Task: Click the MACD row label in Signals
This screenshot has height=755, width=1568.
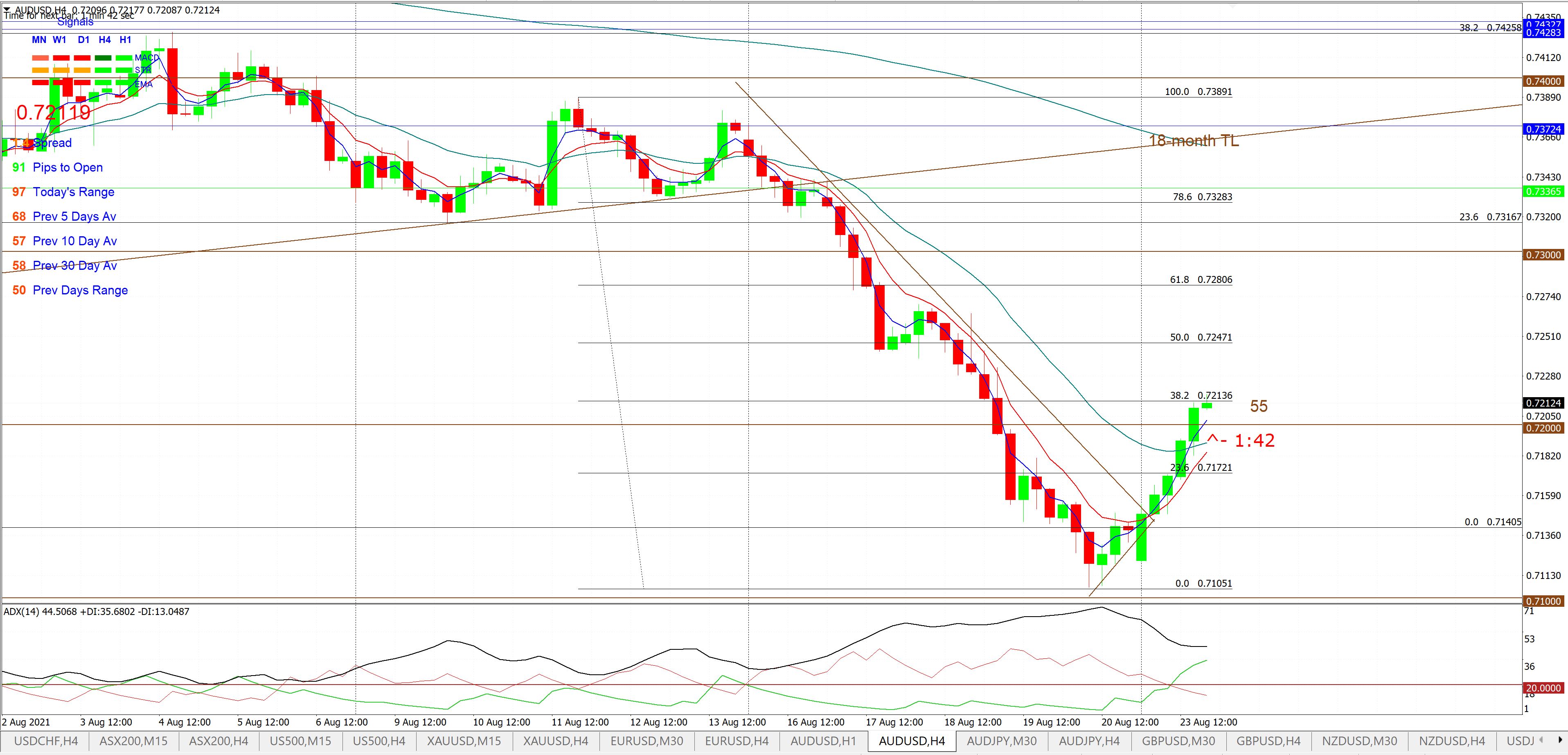Action: click(x=147, y=58)
